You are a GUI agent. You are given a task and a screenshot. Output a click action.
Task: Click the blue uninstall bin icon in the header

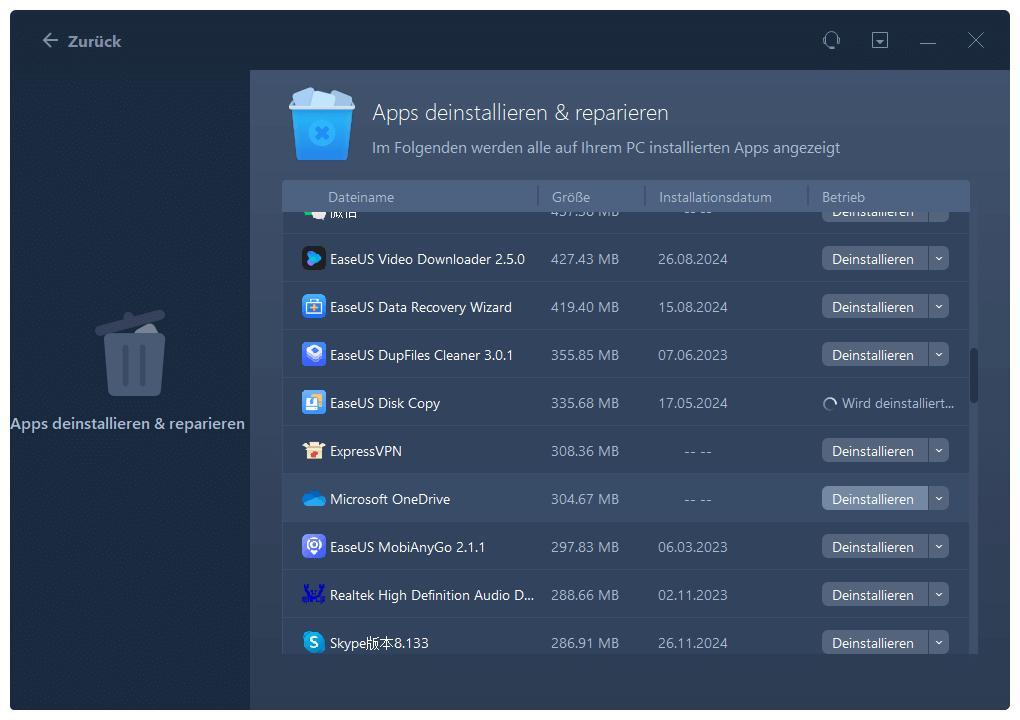pos(322,124)
